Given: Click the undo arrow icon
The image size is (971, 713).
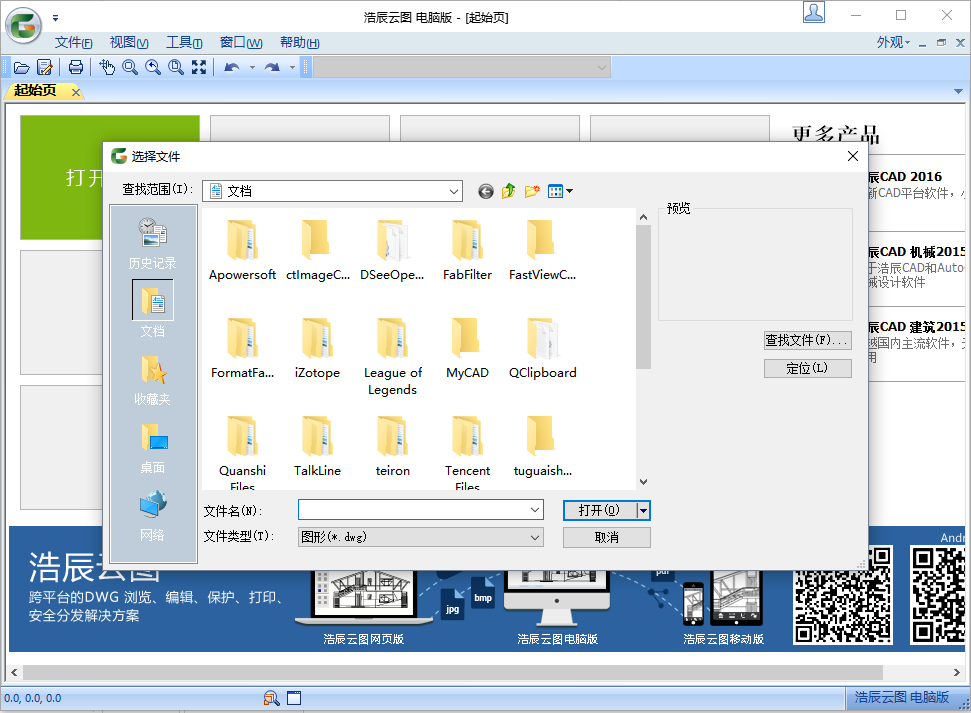Looking at the screenshot, I should click(x=232, y=68).
